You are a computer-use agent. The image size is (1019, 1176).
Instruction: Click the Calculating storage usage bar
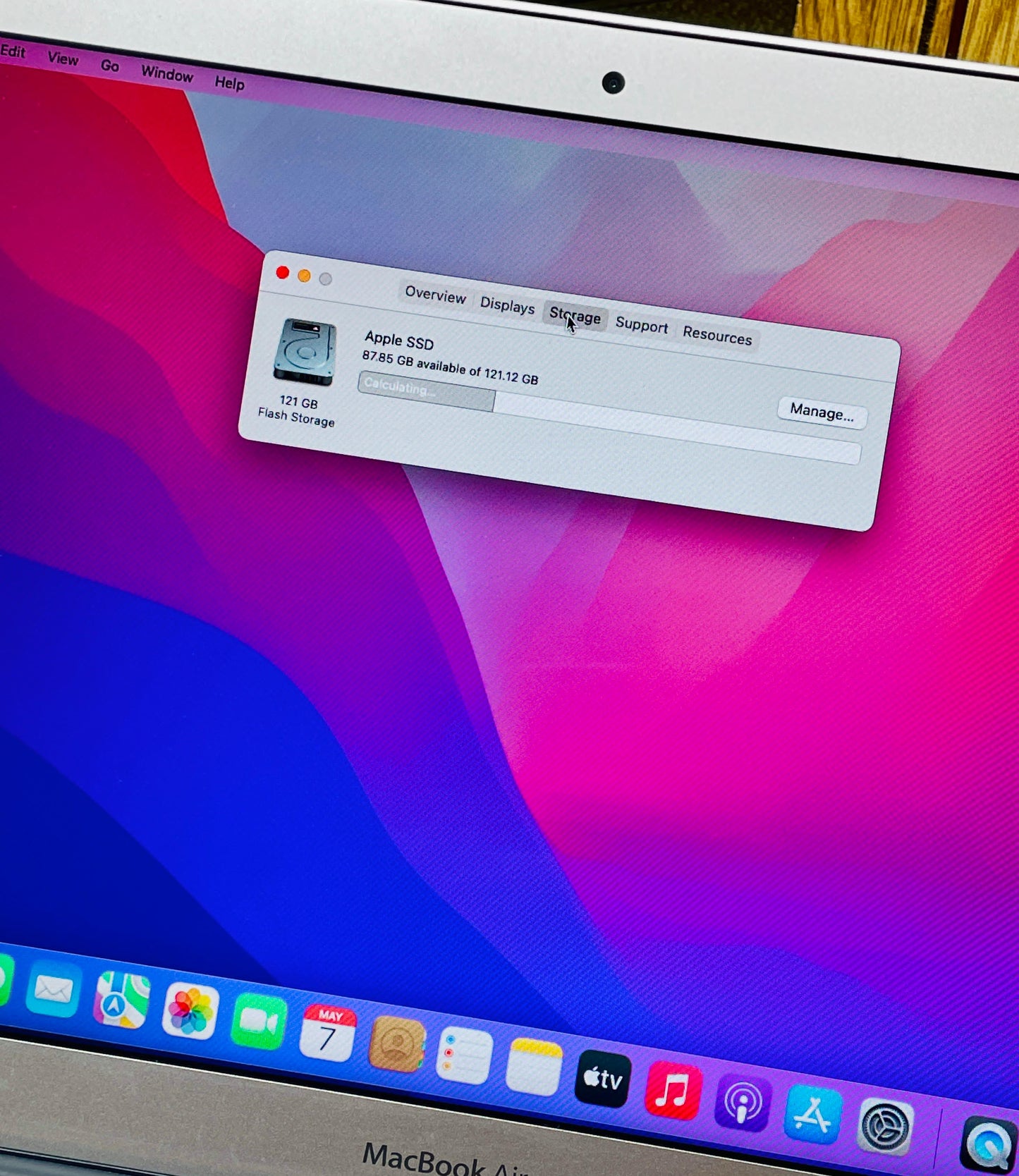[609, 418]
